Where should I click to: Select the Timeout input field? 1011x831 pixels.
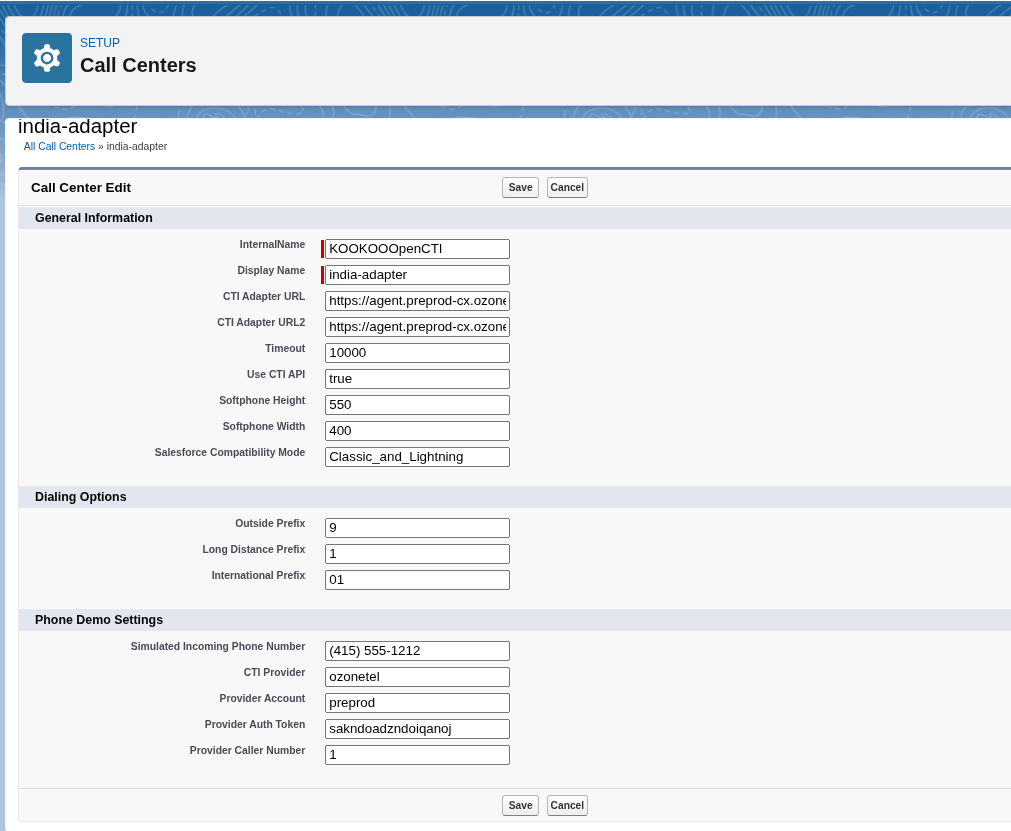[417, 353]
